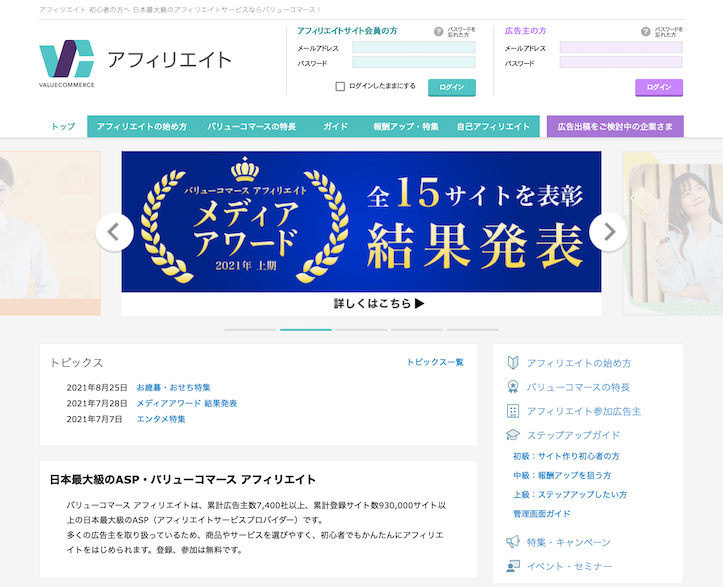
Task: Open 中級：報酬アップを狙う方 link
Action: tap(562, 475)
